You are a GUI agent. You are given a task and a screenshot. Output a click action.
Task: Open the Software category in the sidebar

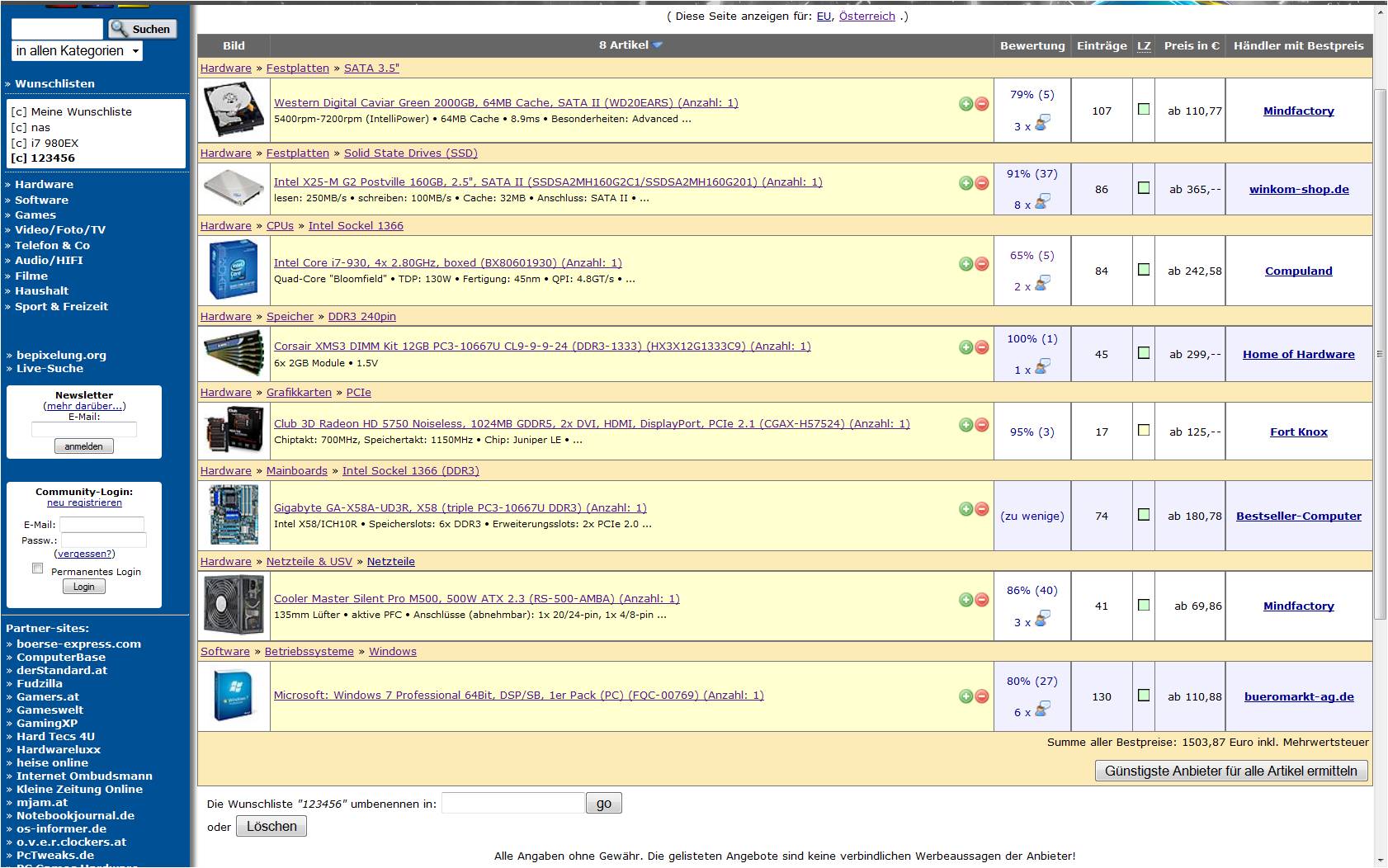click(x=41, y=200)
